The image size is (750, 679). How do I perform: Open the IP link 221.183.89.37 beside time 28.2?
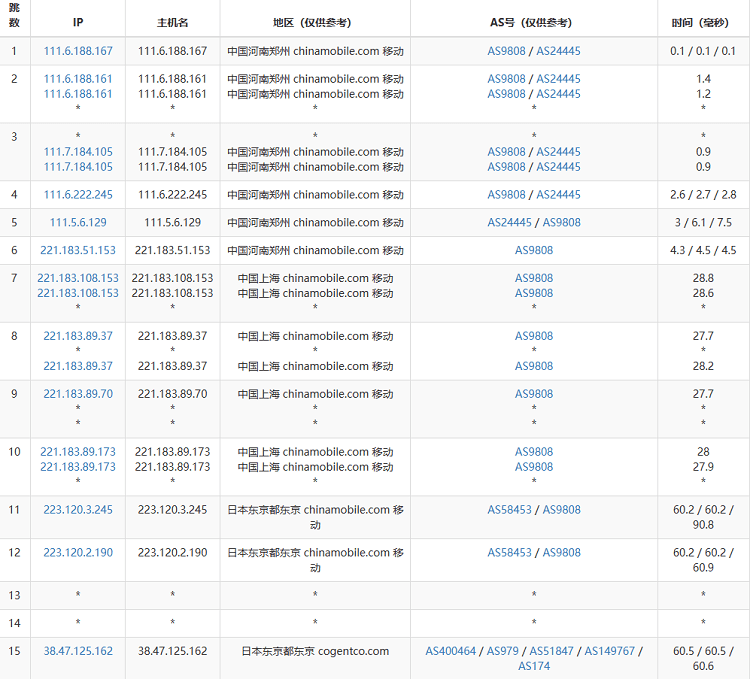pos(78,366)
